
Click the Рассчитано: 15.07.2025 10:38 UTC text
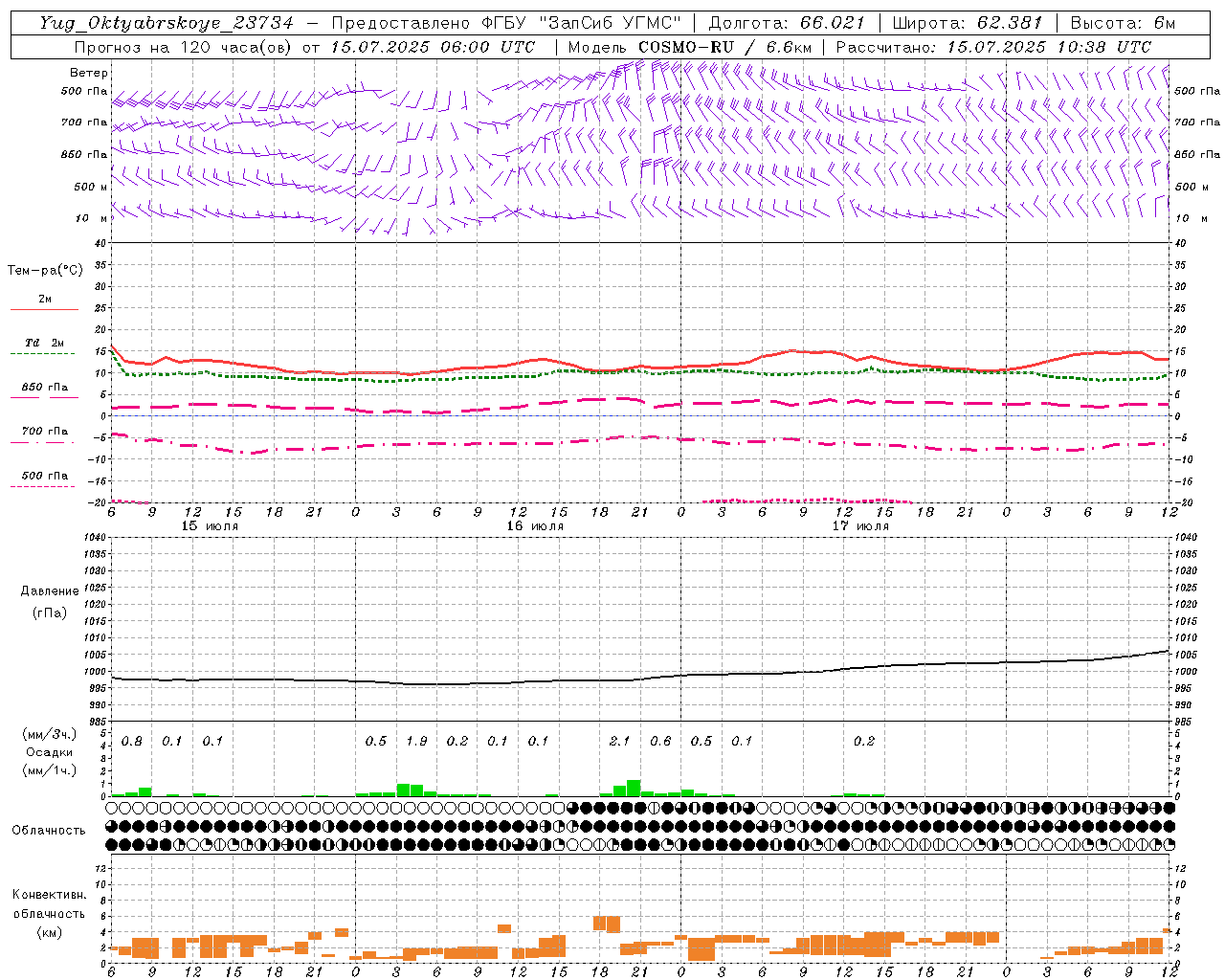[993, 47]
